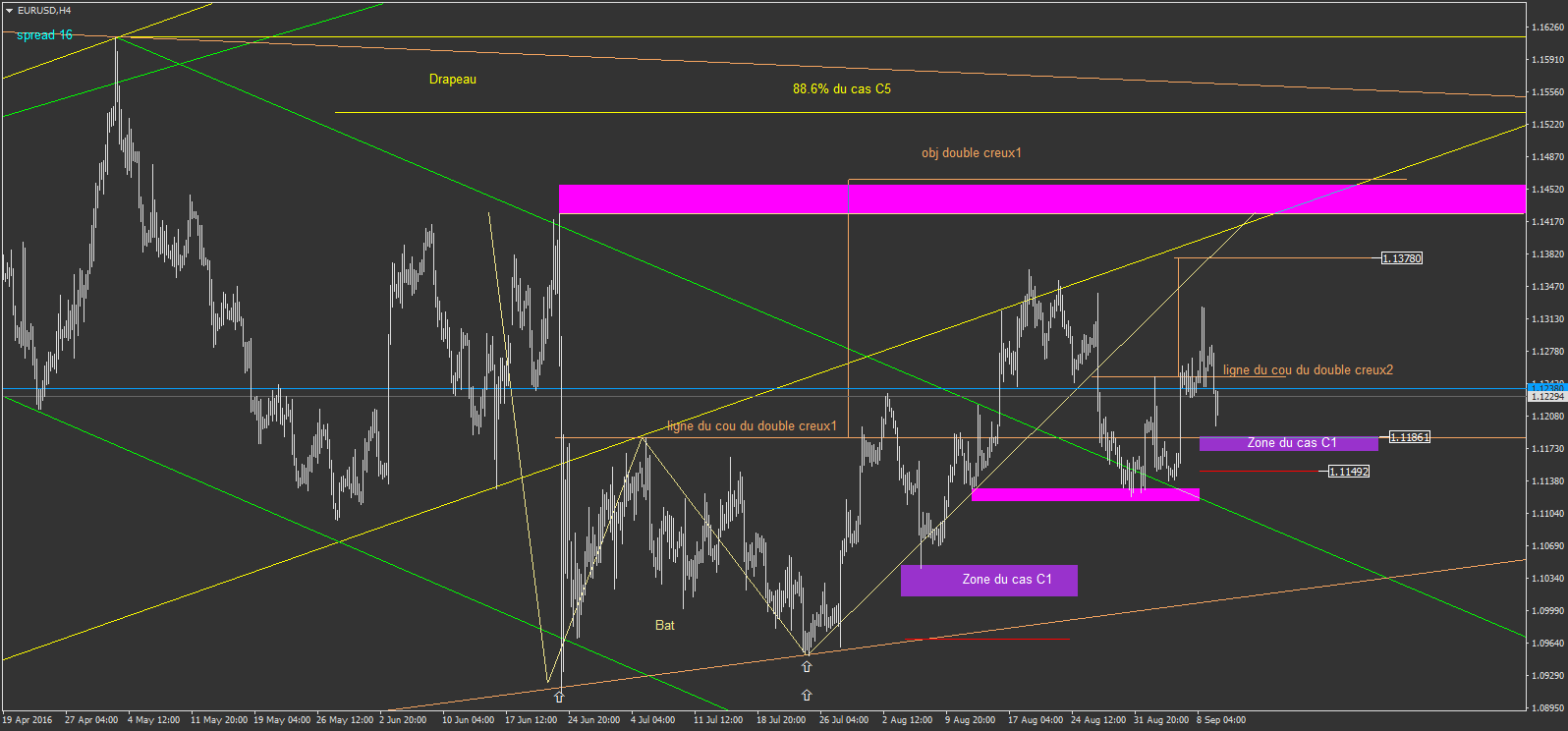Click the "2 Aug 12:00" time axis label

[x=907, y=720]
